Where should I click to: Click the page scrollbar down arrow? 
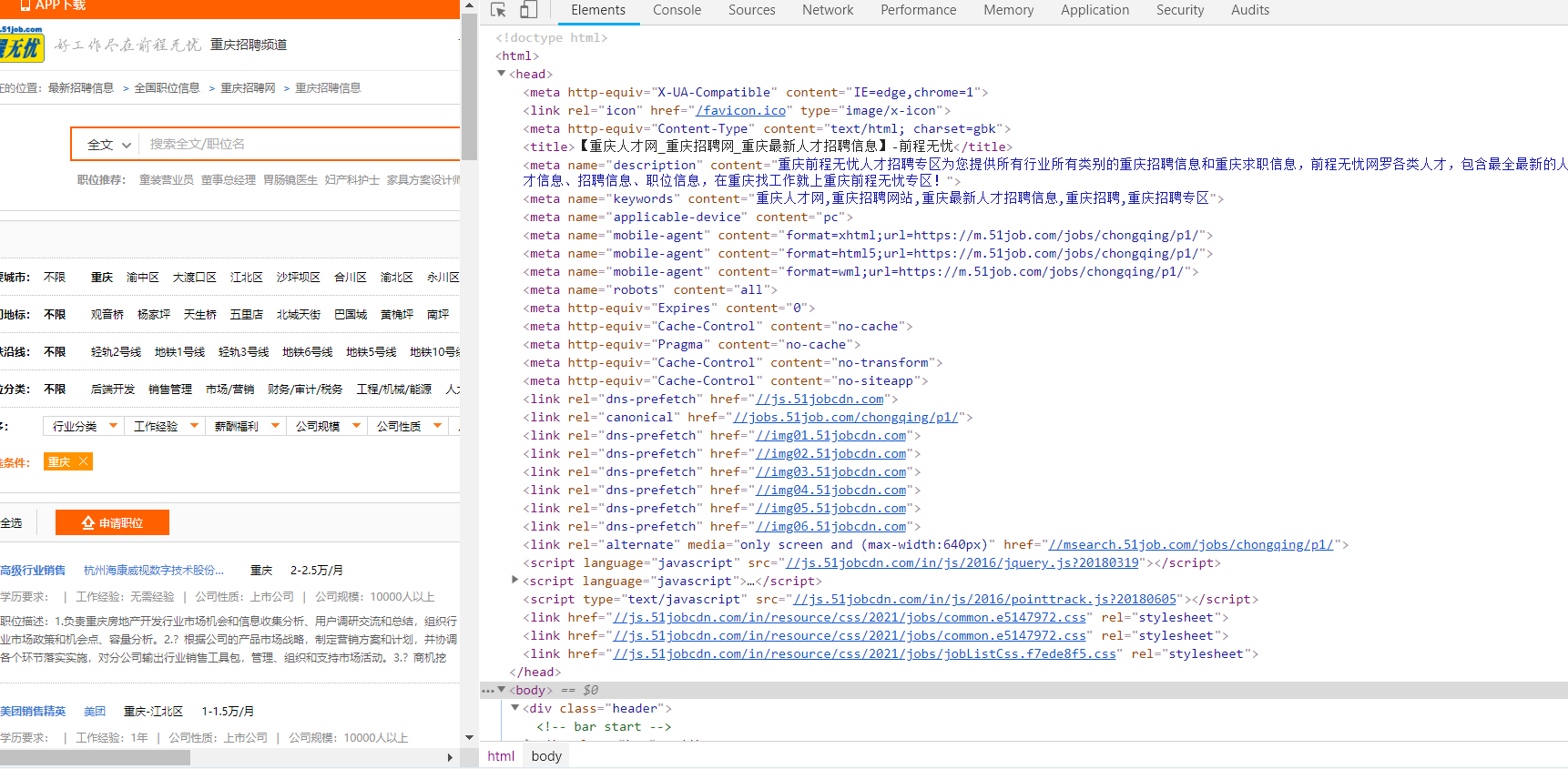click(469, 738)
